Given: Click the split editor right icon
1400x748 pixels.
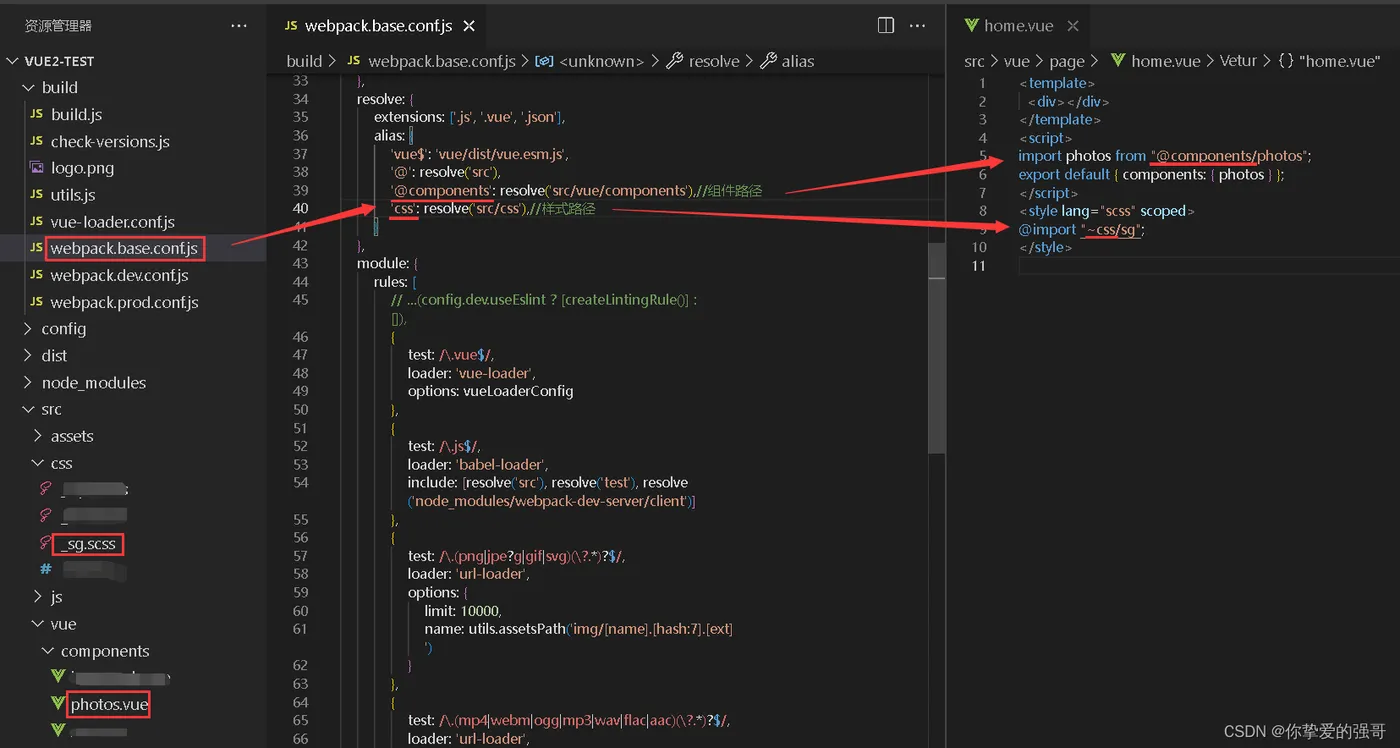Looking at the screenshot, I should 886,26.
